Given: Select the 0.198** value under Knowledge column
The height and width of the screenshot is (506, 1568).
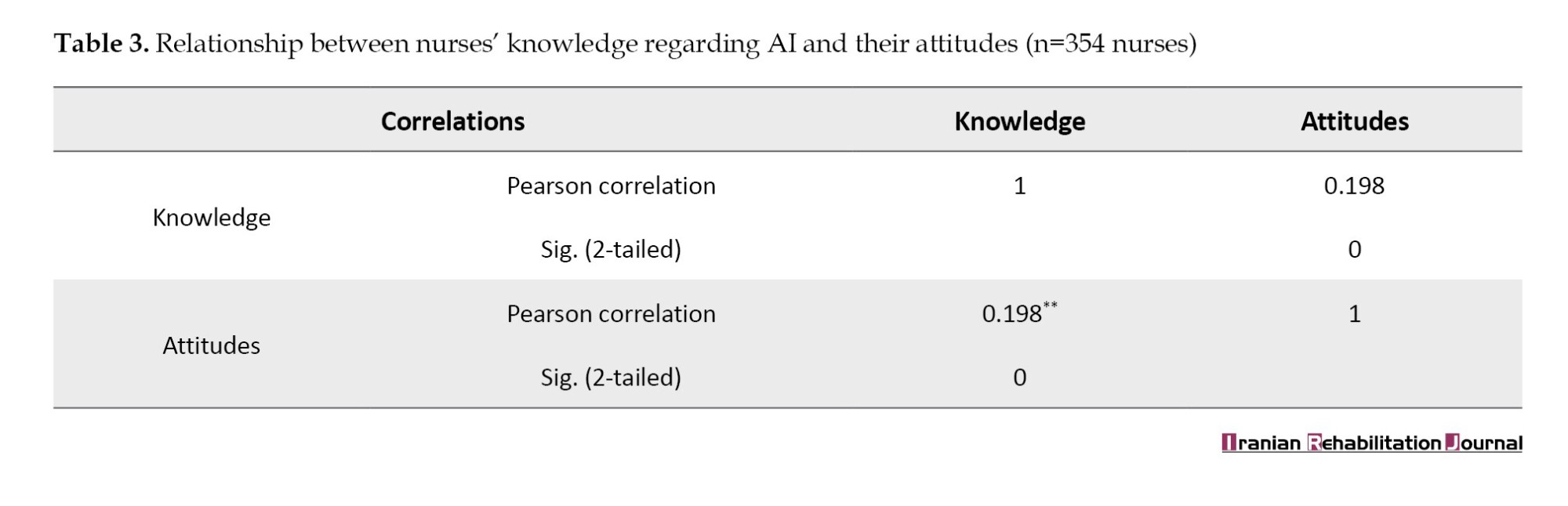Looking at the screenshot, I should click(x=1019, y=313).
